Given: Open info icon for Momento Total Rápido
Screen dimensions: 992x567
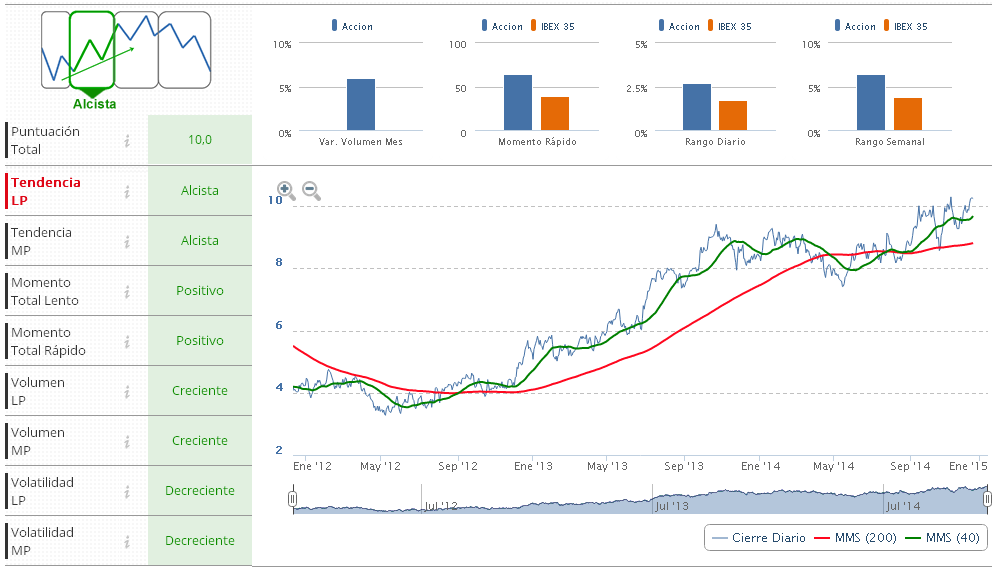Looking at the screenshot, I should tap(127, 341).
